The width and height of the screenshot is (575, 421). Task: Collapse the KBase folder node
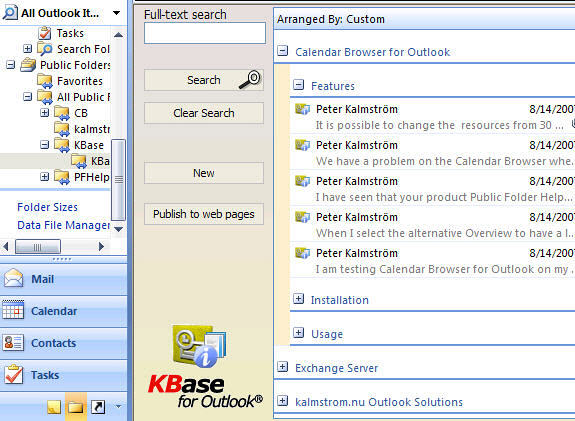click(x=44, y=145)
